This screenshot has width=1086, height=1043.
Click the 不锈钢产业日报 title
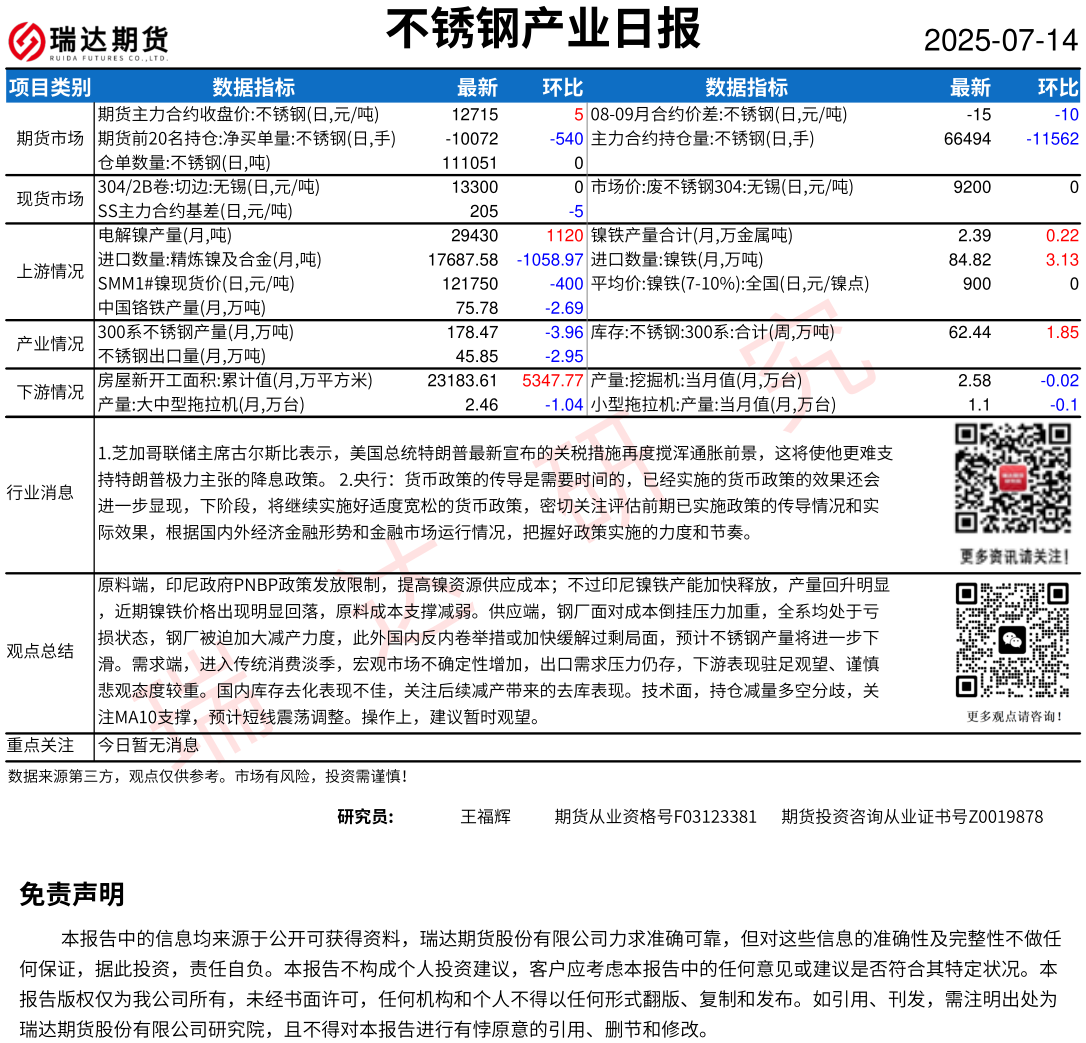tap(543, 30)
